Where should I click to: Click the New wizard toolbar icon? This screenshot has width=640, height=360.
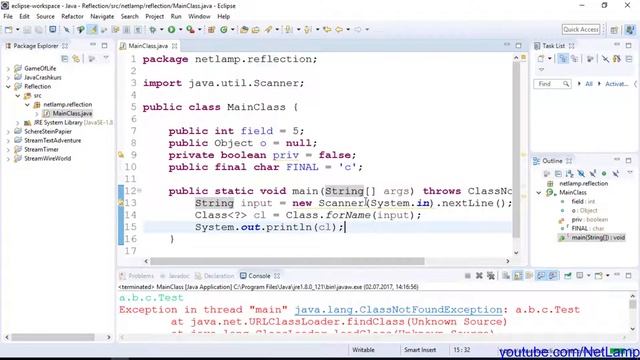9,29
